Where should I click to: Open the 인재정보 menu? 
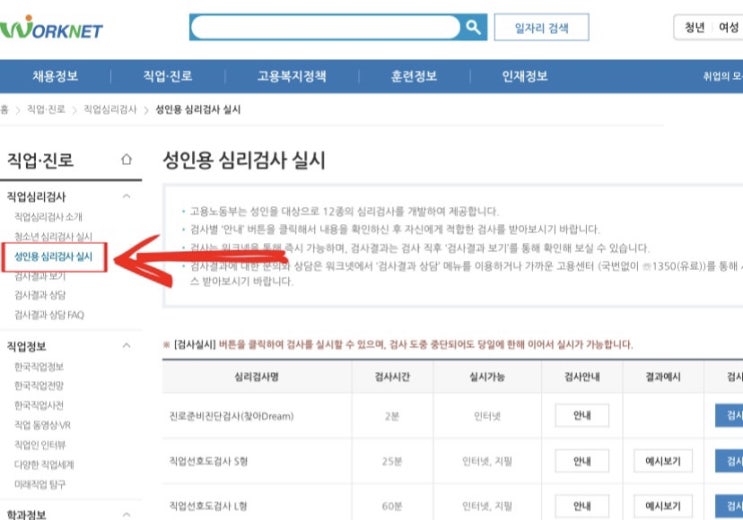[525, 76]
